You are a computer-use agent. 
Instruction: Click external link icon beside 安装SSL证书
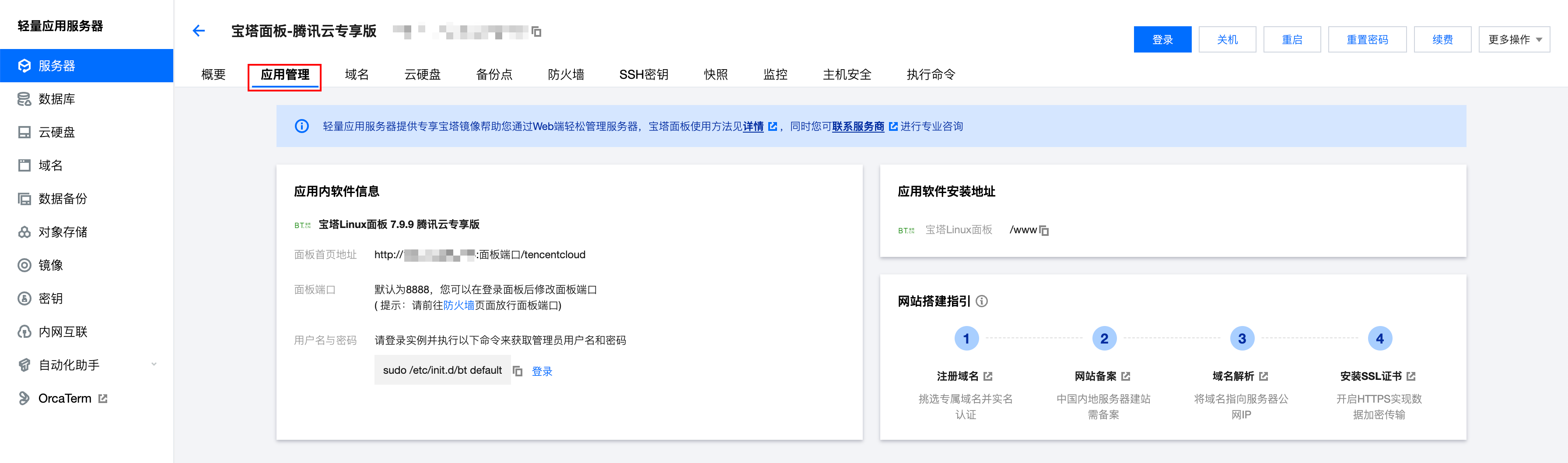[x=1411, y=376]
